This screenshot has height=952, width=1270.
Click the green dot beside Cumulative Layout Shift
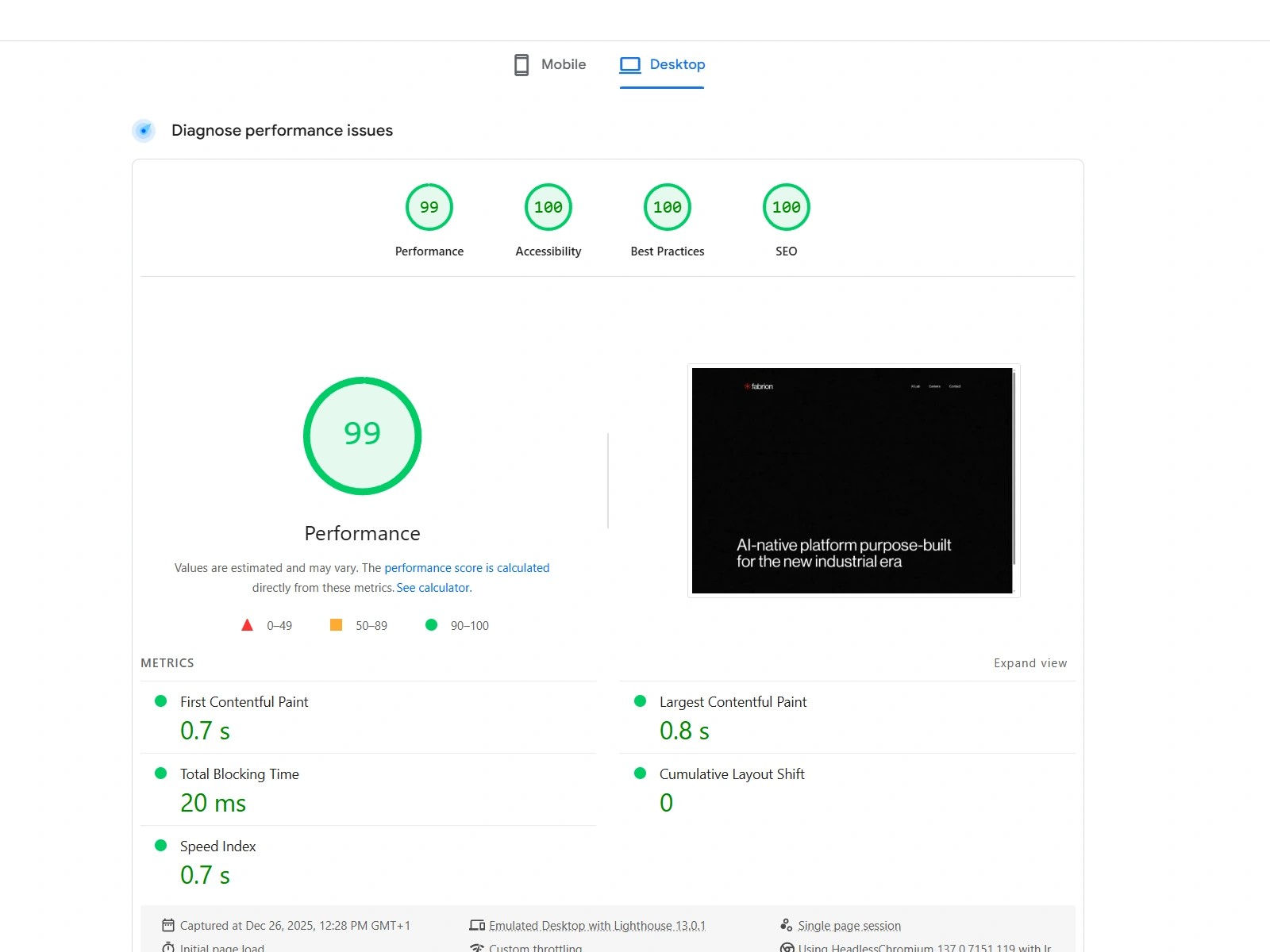point(640,773)
